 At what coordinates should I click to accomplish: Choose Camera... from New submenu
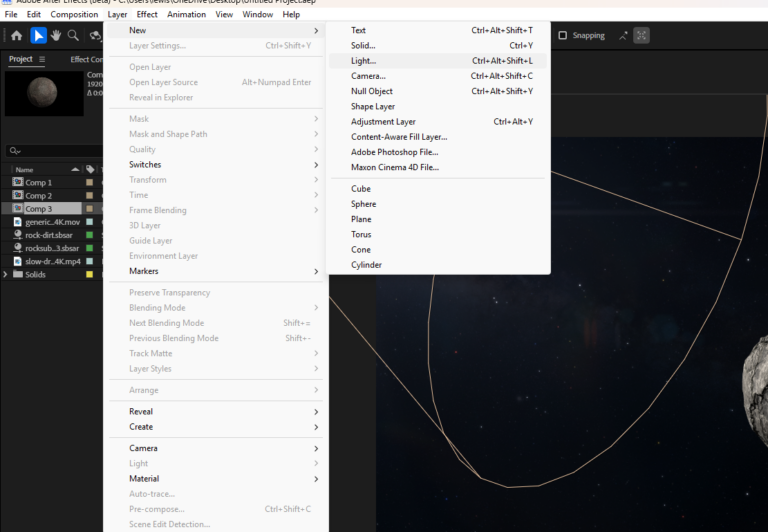click(438, 76)
